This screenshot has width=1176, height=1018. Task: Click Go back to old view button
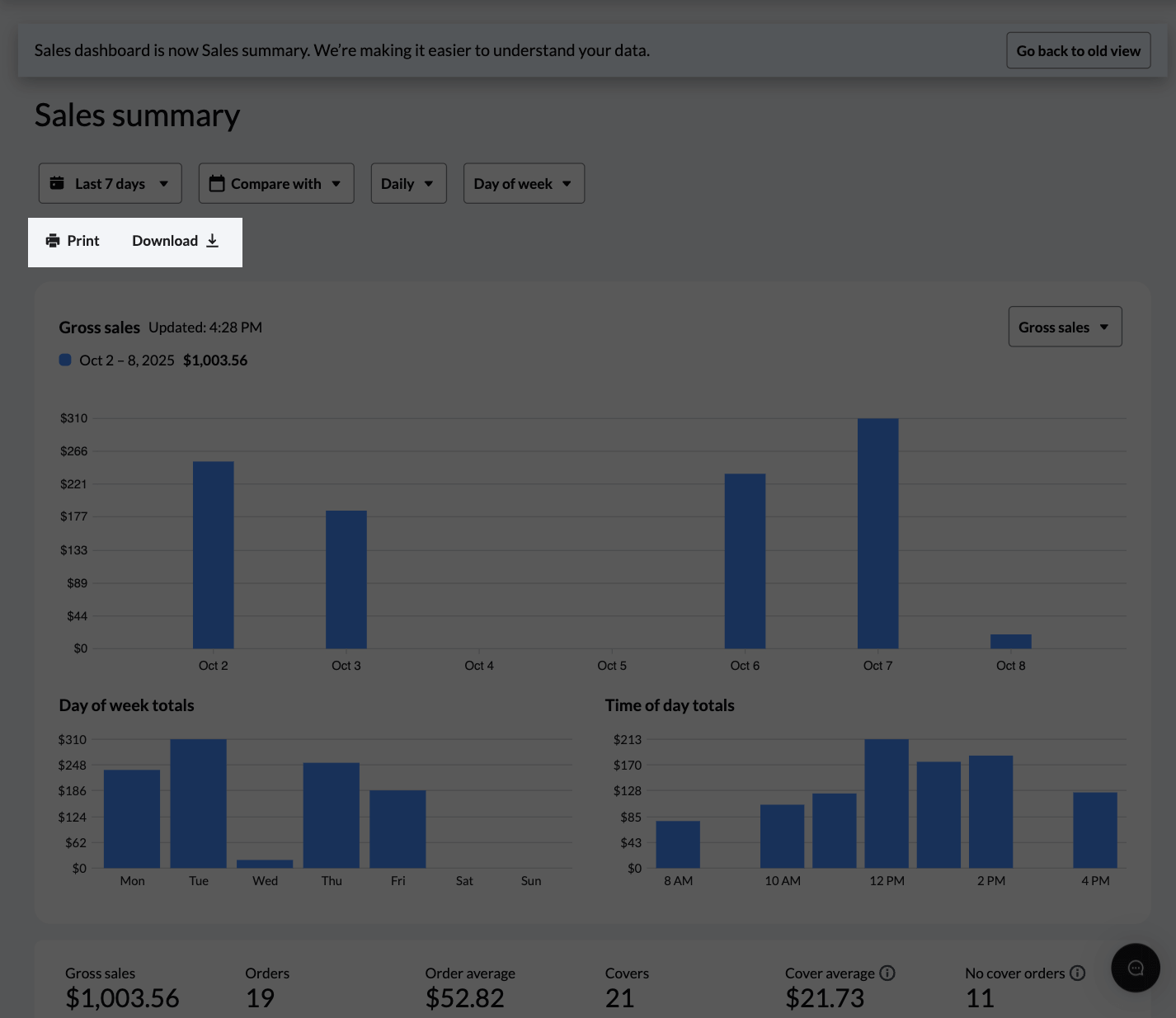(1078, 51)
